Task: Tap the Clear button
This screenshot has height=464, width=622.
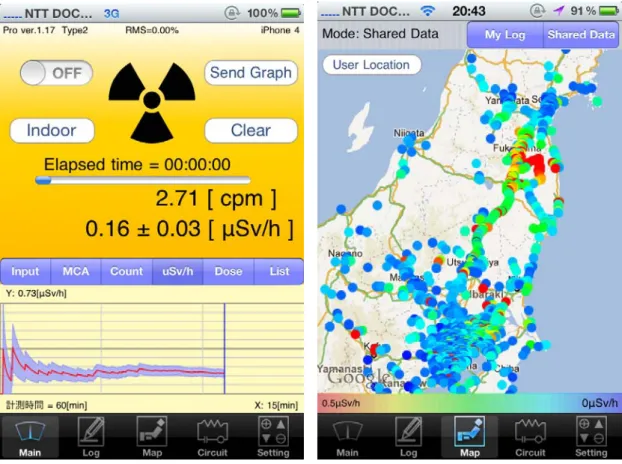Action: point(251,130)
